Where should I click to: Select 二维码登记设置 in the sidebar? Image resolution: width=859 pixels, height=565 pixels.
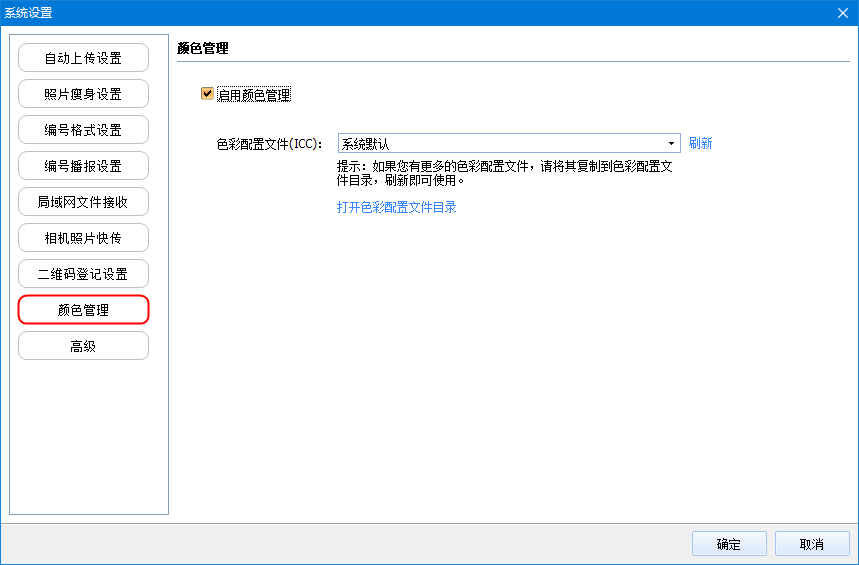[83, 273]
